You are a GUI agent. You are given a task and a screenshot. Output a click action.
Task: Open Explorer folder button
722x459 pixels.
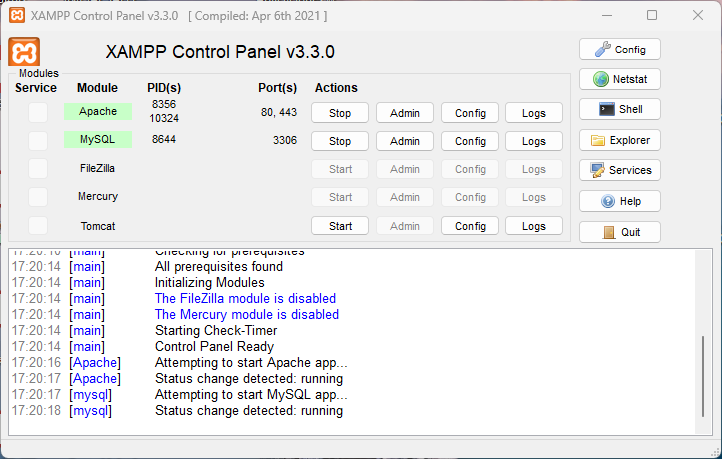tap(619, 140)
